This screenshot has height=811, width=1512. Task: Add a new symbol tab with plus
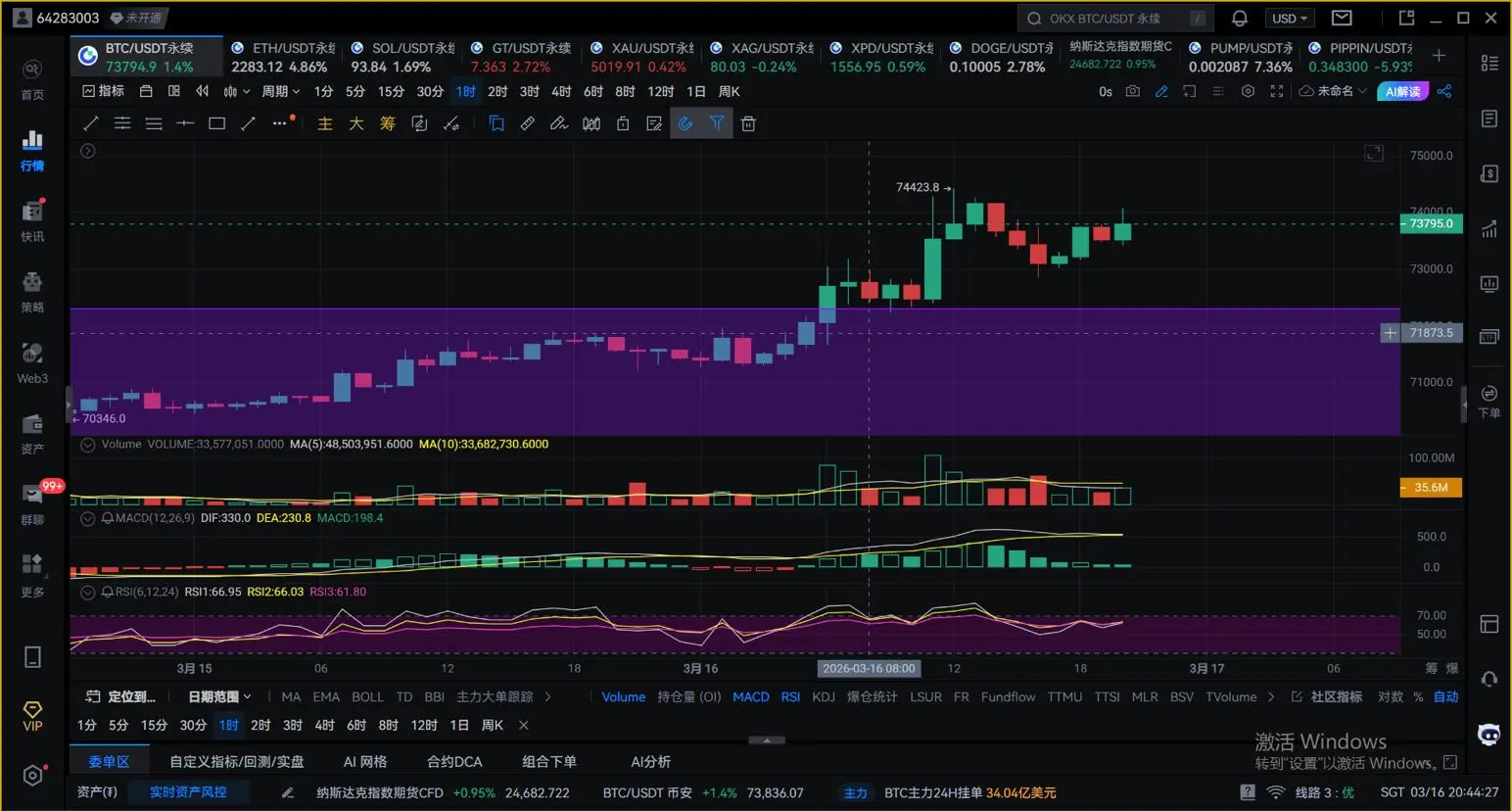(1439, 56)
